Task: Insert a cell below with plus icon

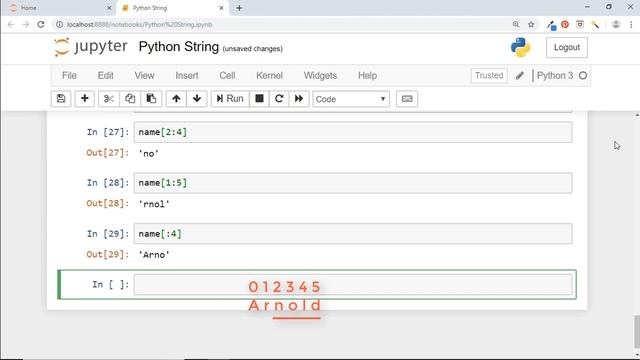Action: click(x=84, y=99)
